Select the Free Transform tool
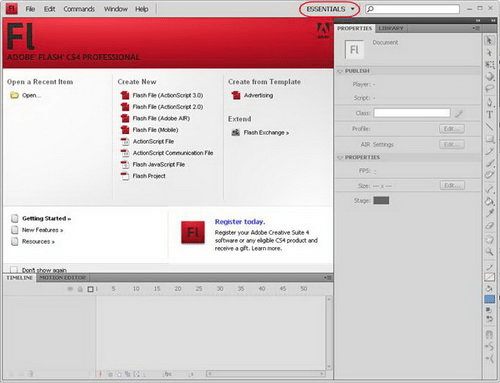 coord(489,65)
